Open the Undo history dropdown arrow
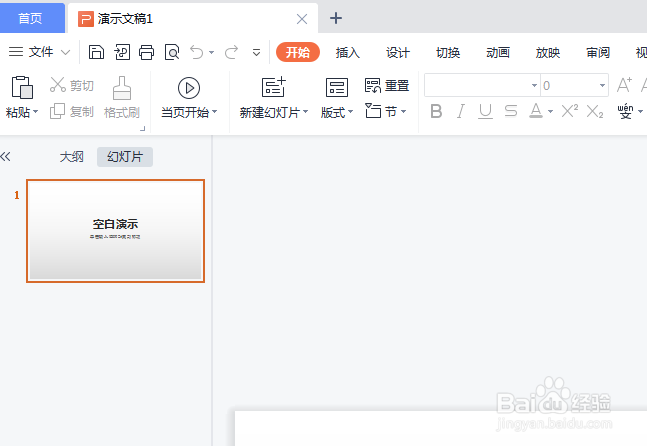The width and height of the screenshot is (647, 446). click(x=211, y=52)
